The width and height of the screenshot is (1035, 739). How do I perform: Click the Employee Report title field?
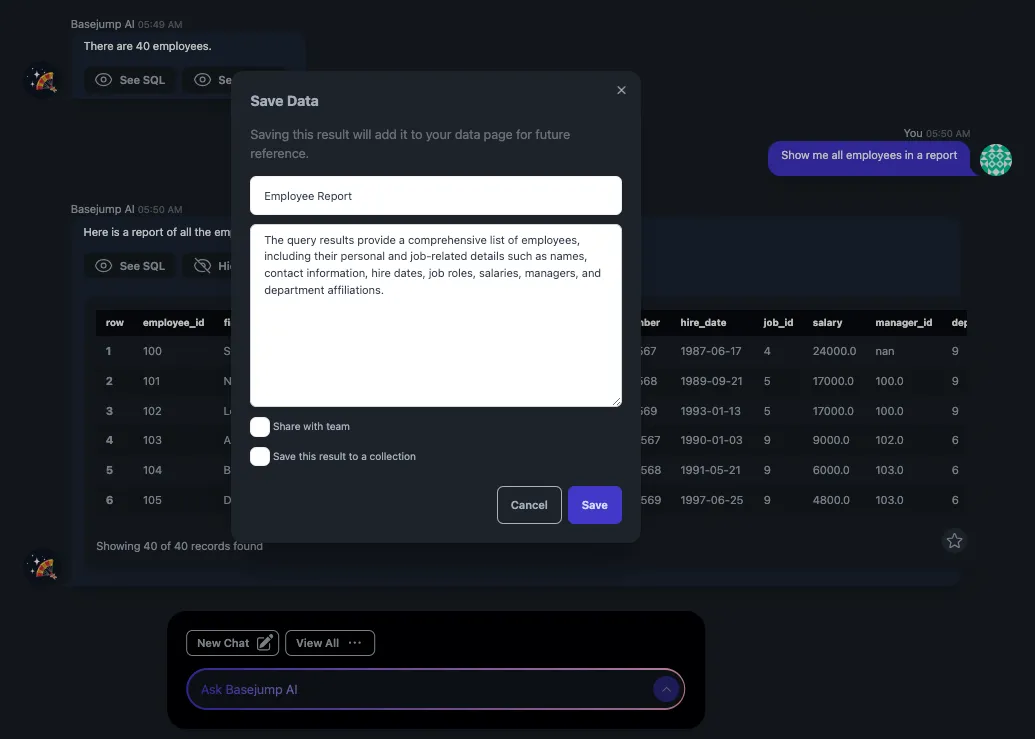[436, 195]
